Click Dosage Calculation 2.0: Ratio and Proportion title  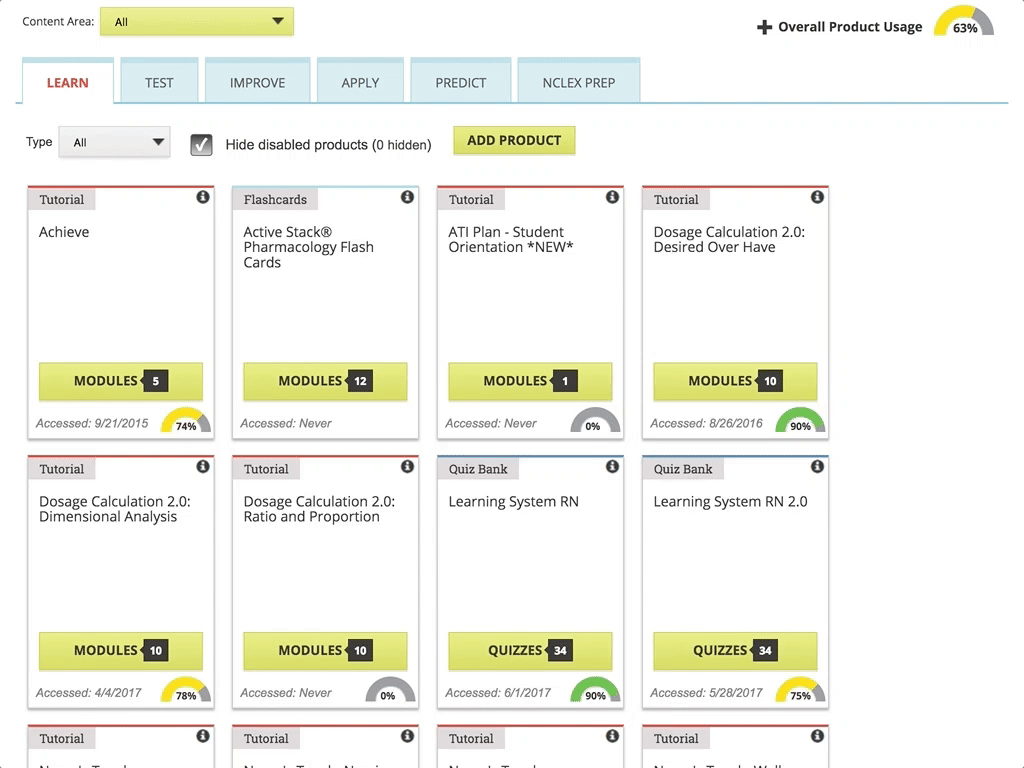tap(319, 509)
